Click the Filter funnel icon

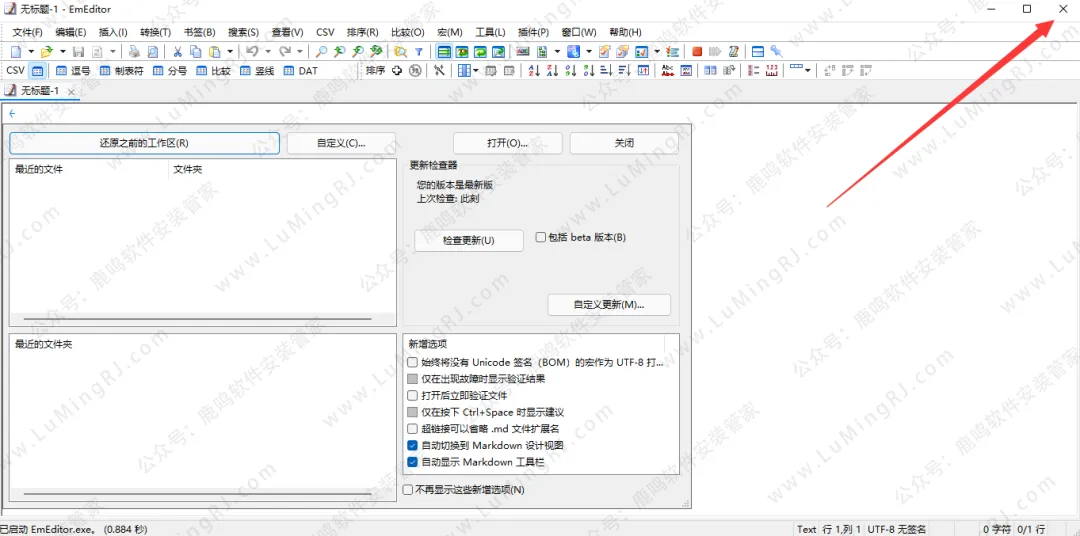pos(418,51)
